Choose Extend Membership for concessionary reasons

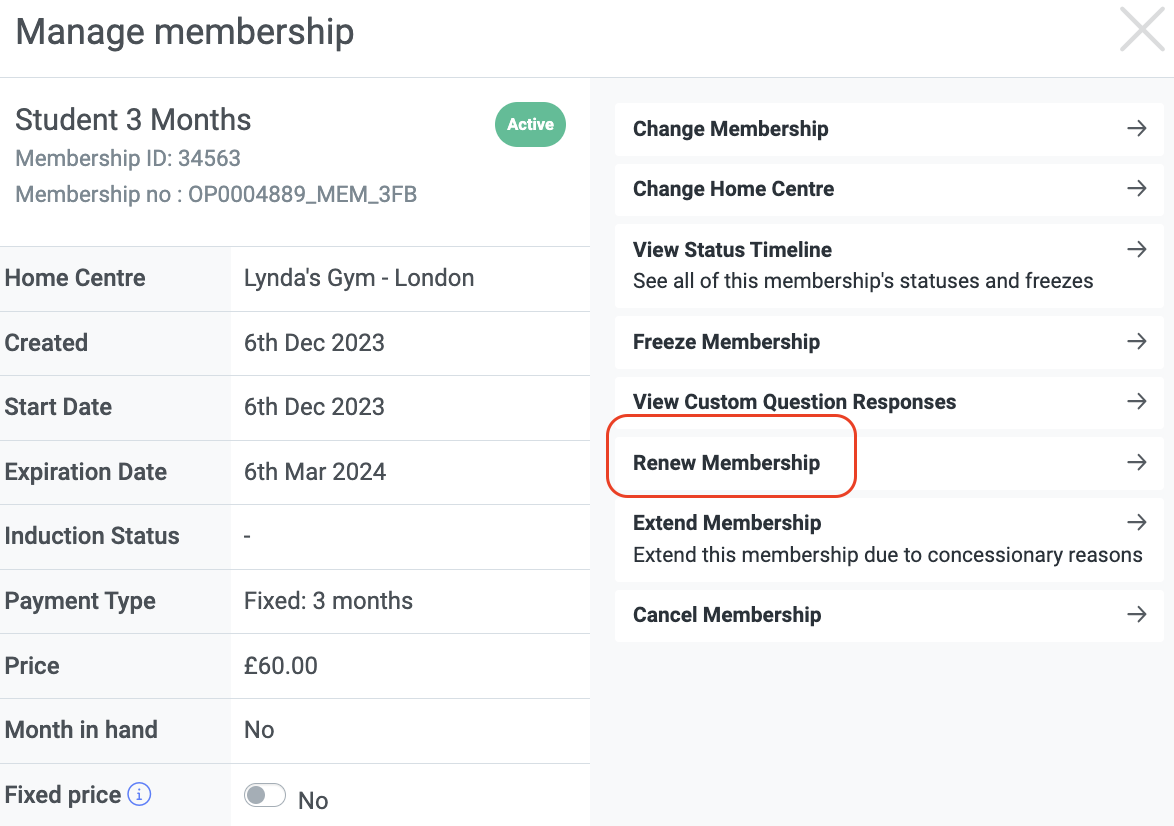tap(889, 538)
